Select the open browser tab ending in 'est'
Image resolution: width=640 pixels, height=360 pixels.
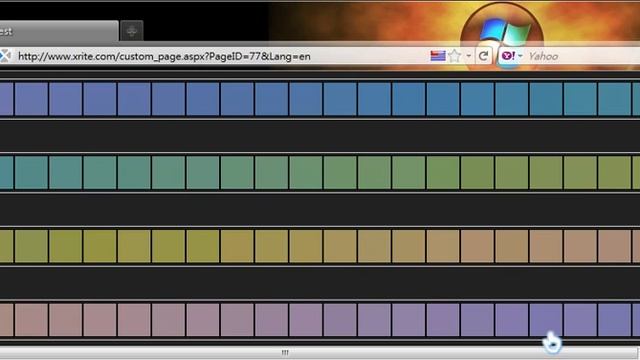click(59, 31)
